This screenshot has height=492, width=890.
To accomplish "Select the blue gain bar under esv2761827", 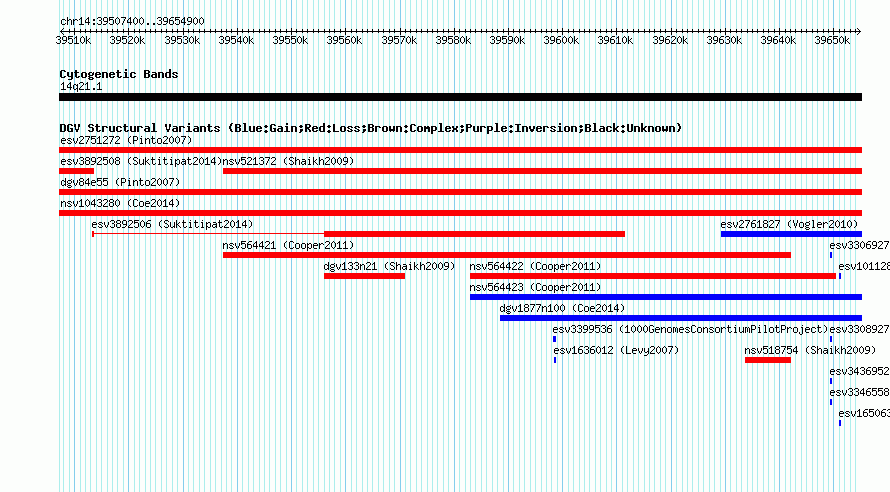I will point(791,234).
